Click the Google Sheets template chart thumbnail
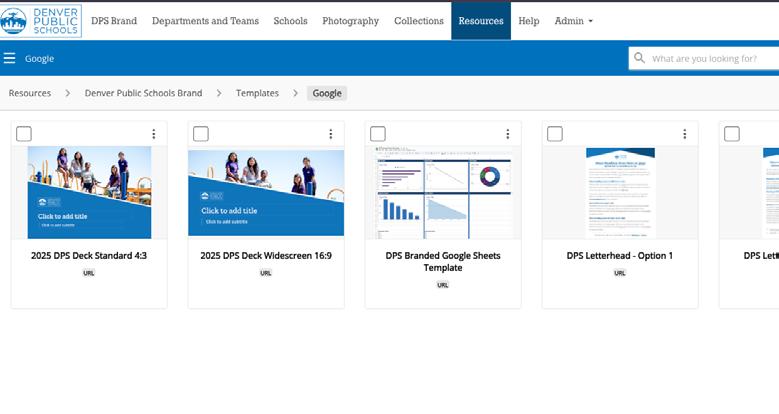 443,192
